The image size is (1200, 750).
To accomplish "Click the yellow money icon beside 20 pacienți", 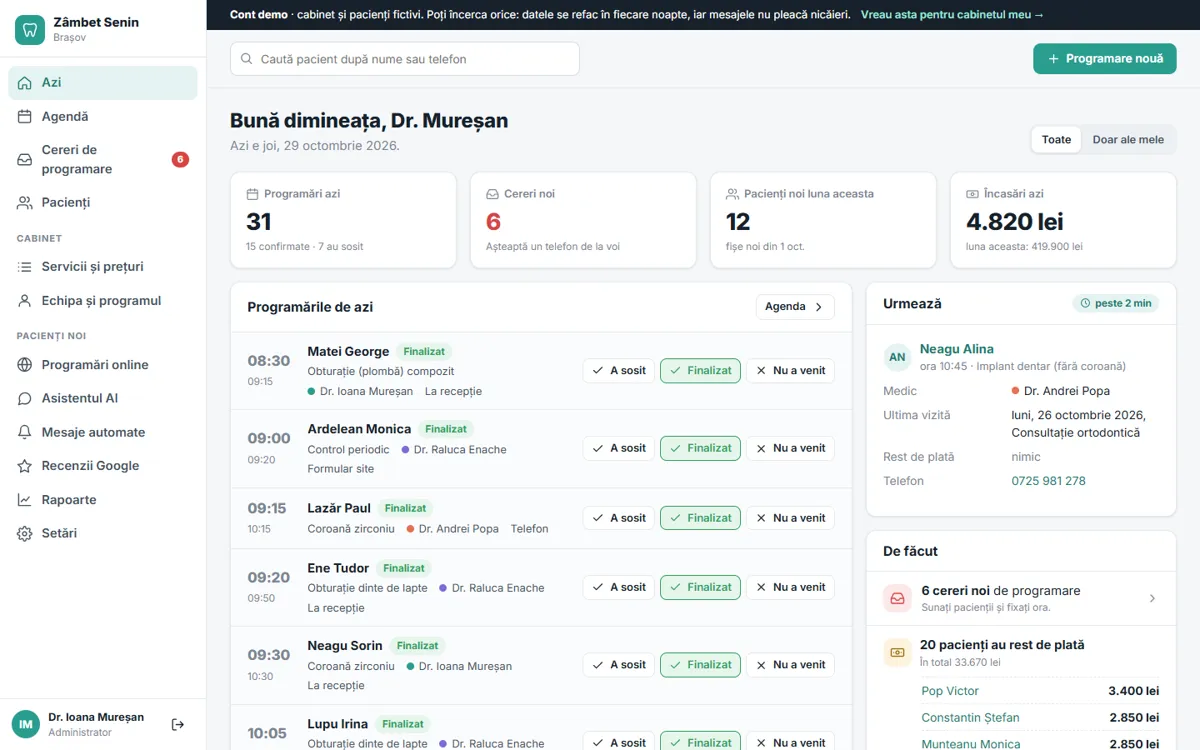I will [x=897, y=652].
